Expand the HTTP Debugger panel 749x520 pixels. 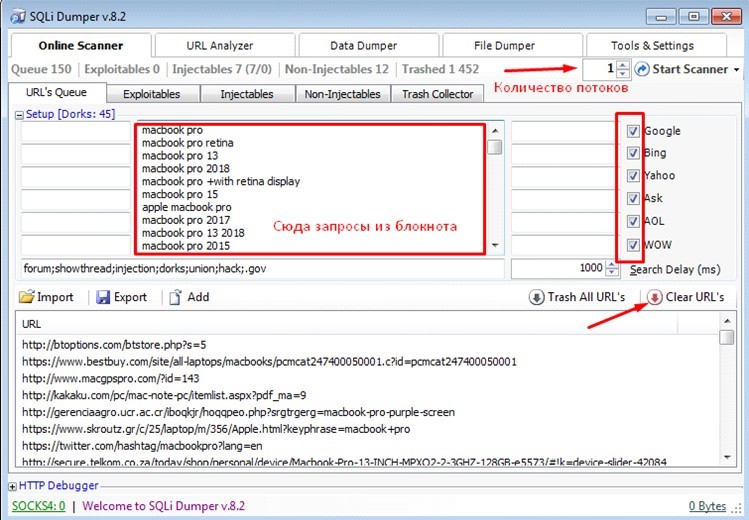coord(13,485)
